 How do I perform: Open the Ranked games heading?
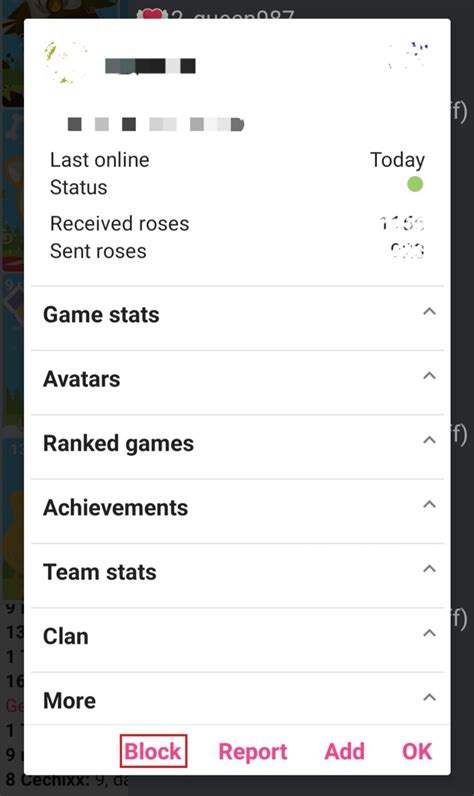118,444
